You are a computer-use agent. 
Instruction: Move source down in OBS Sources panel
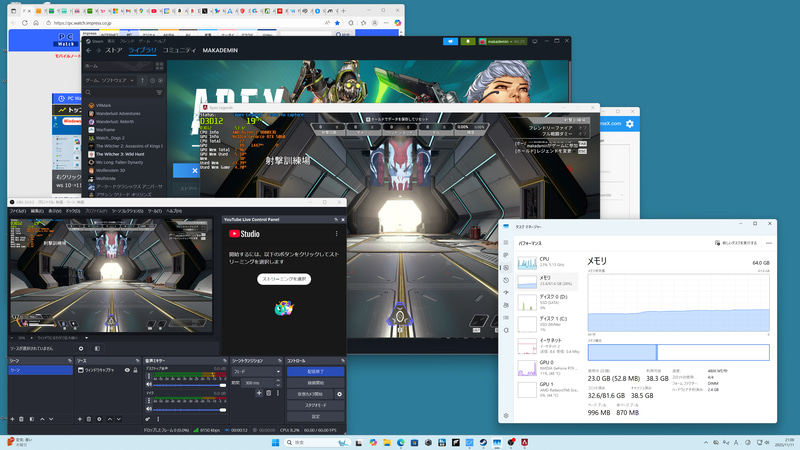coord(119,419)
